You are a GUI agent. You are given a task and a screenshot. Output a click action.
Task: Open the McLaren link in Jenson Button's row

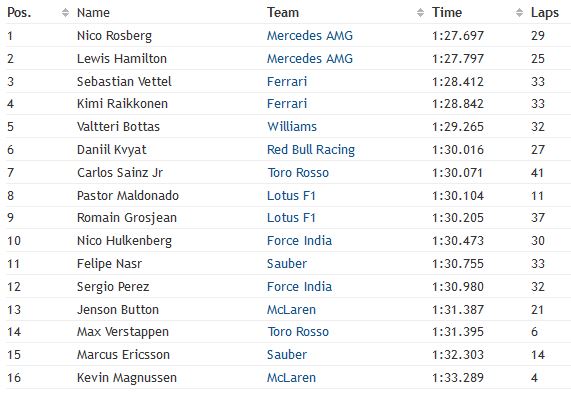[x=291, y=310]
